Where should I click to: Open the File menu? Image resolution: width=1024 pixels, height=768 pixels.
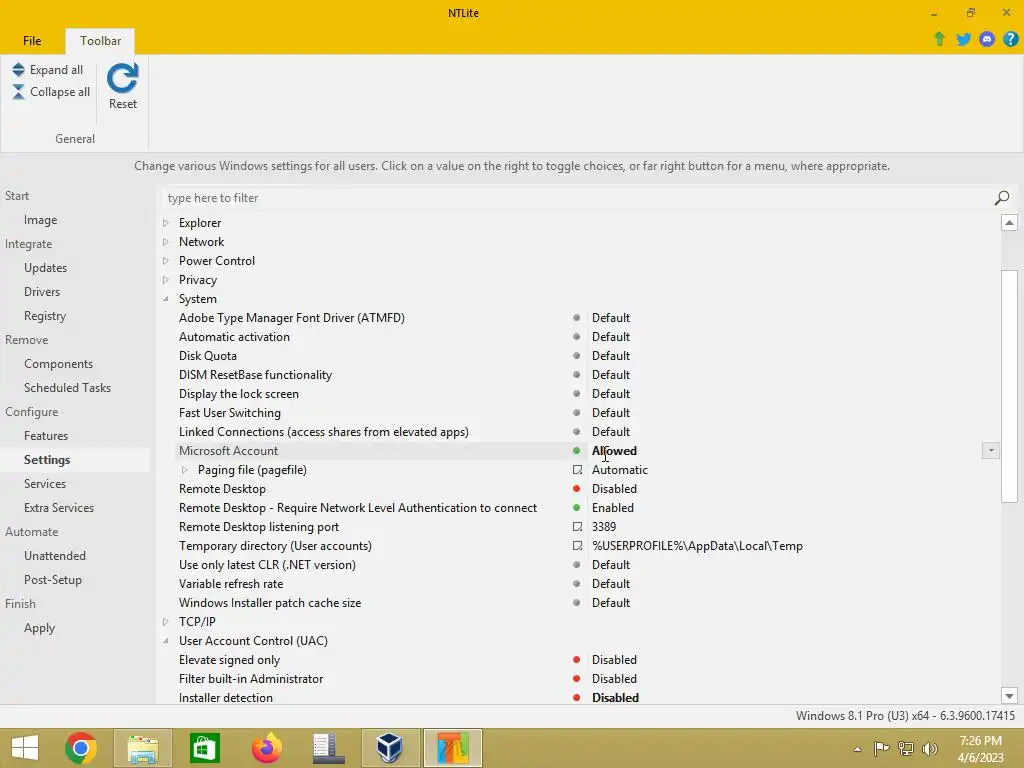(x=32, y=40)
